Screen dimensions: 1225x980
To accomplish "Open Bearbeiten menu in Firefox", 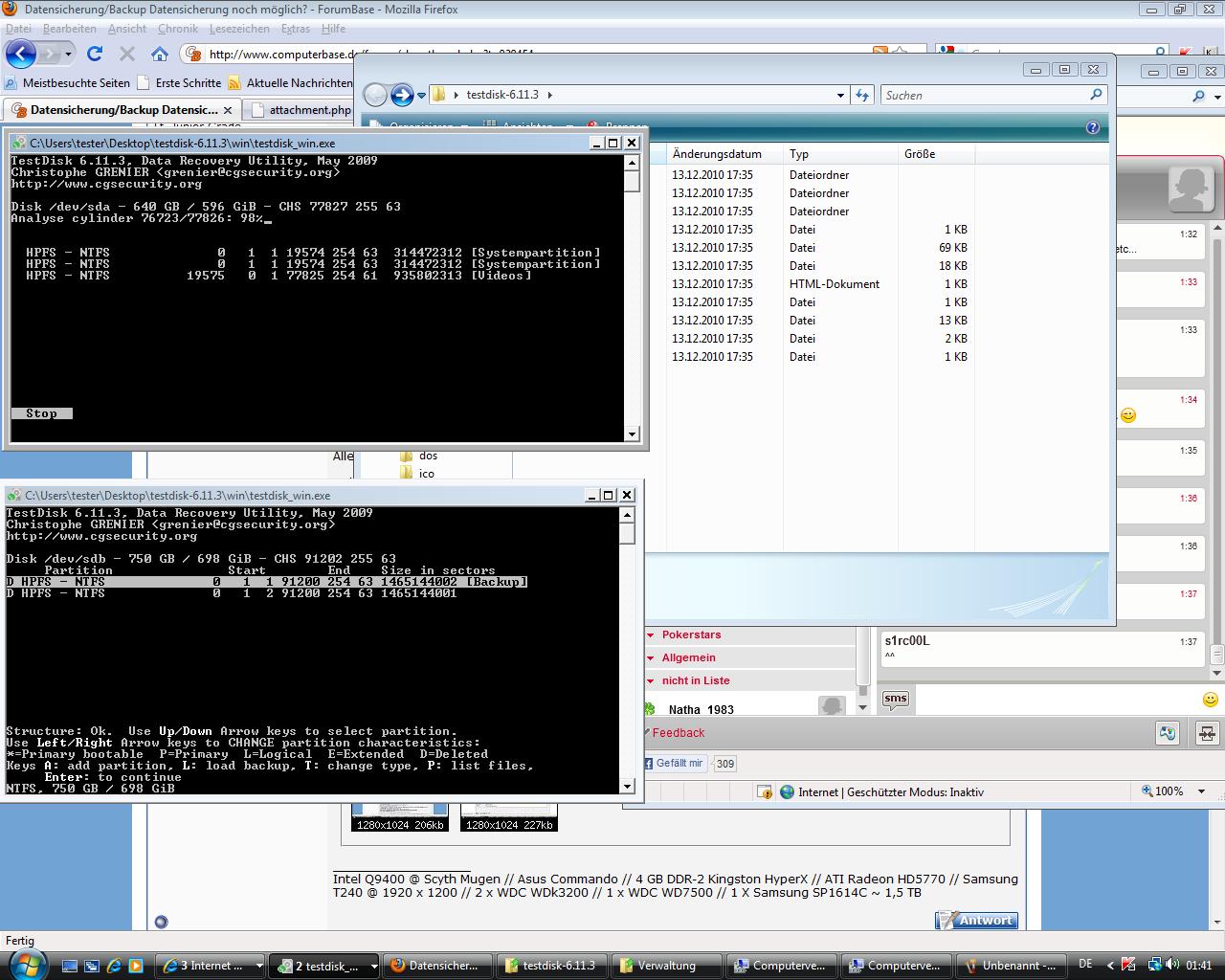I will [69, 29].
